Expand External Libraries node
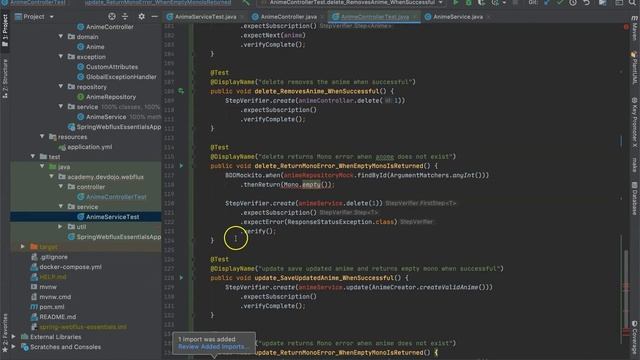The width and height of the screenshot is (640, 360). coord(13,336)
